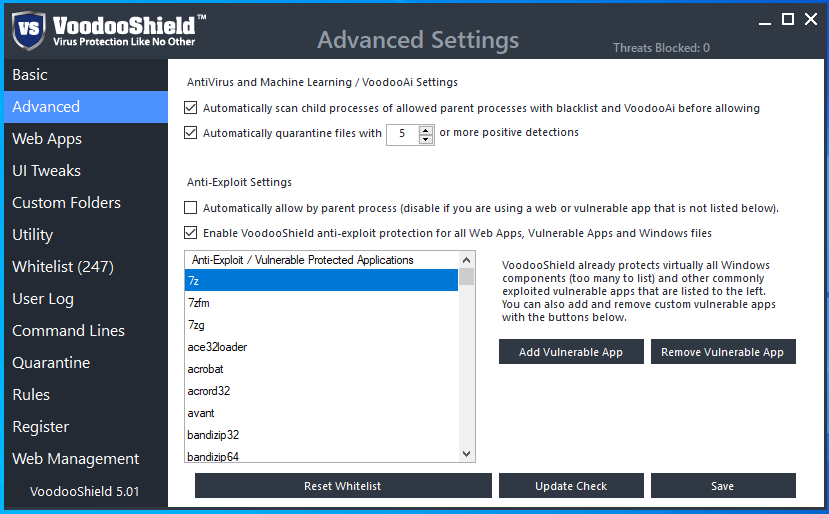Screen dimensions: 829x514
Task: Decrease quarantine detection count with down arrow
Action: coord(426,138)
